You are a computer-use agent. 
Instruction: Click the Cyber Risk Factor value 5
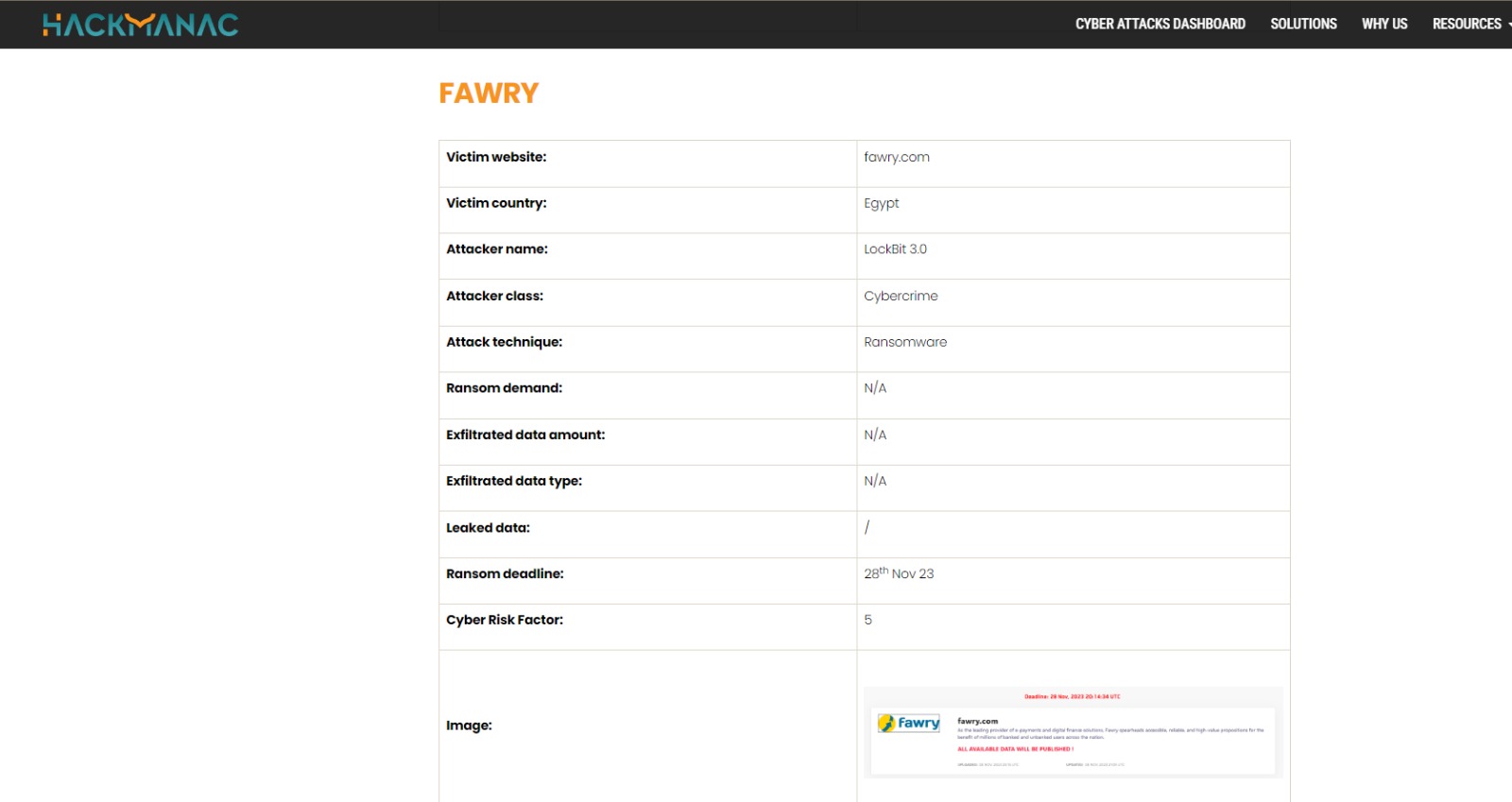[x=868, y=621]
